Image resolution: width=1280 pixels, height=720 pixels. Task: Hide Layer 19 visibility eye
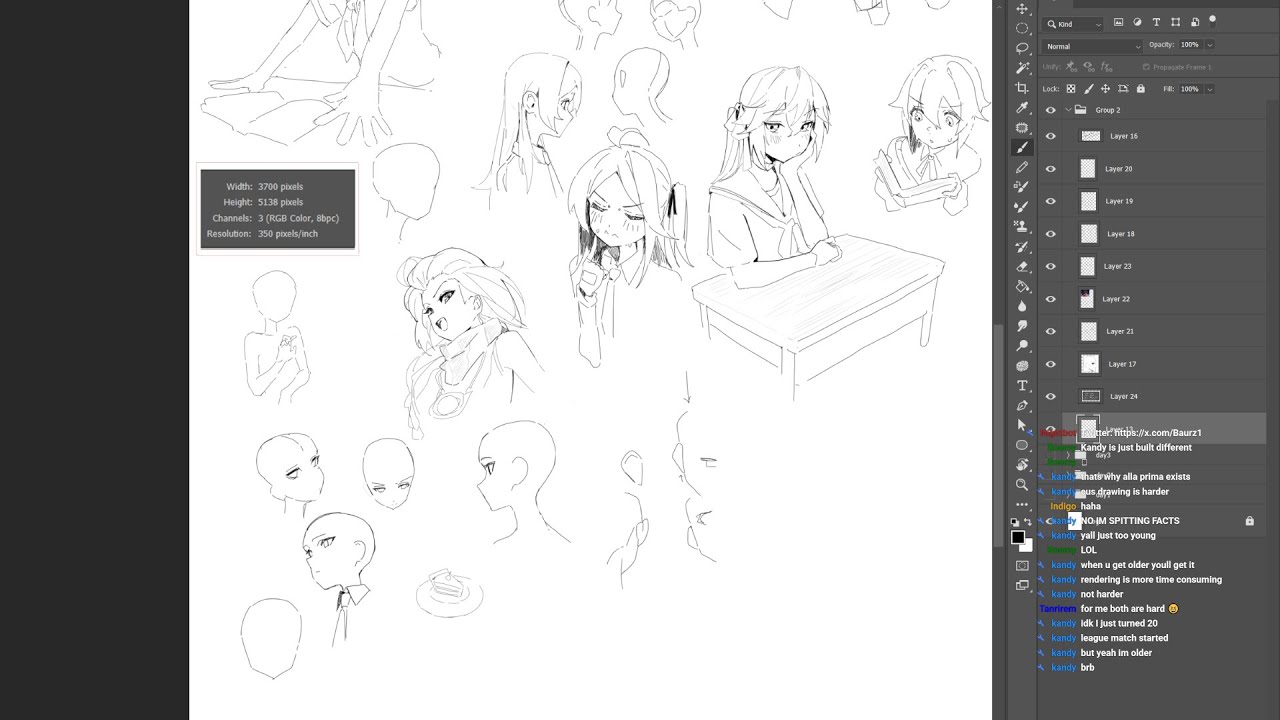point(1050,201)
